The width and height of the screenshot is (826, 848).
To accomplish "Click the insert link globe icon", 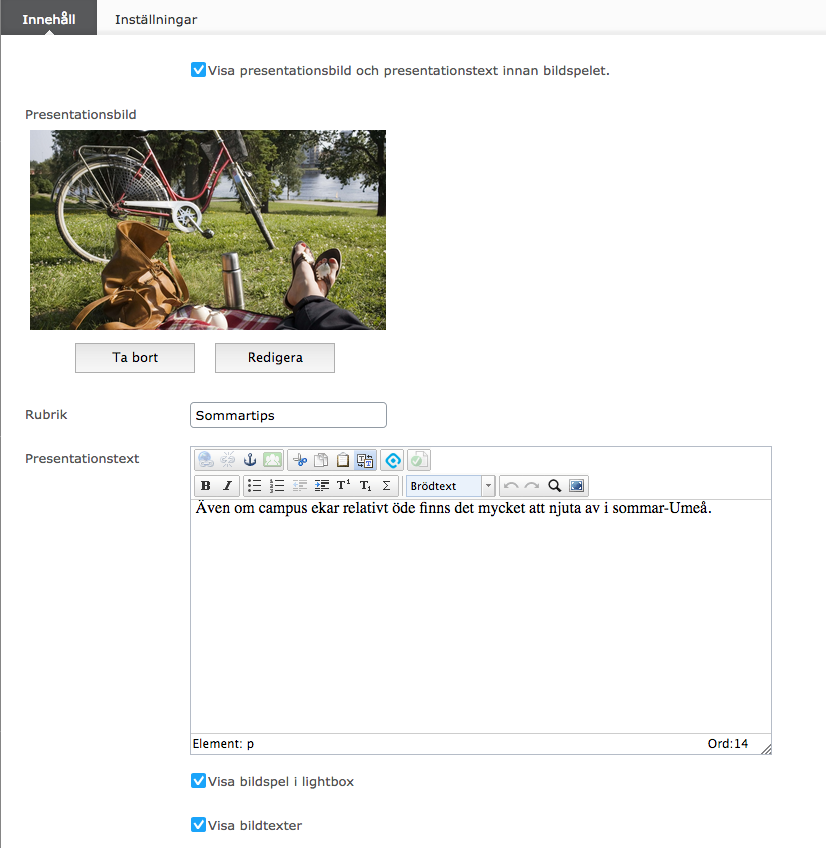I will [206, 460].
